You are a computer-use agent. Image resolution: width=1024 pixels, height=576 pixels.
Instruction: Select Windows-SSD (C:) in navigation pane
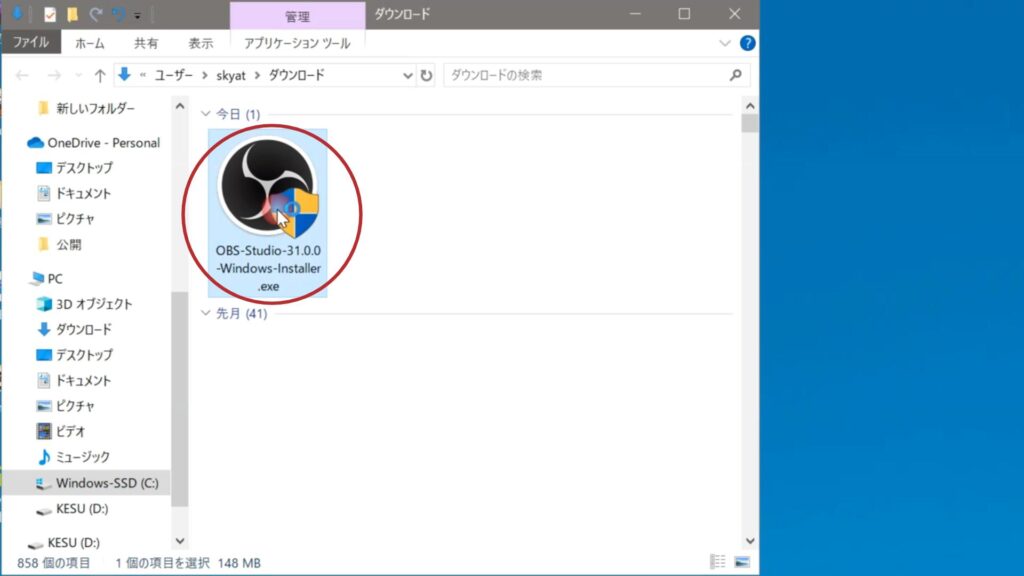(x=107, y=483)
